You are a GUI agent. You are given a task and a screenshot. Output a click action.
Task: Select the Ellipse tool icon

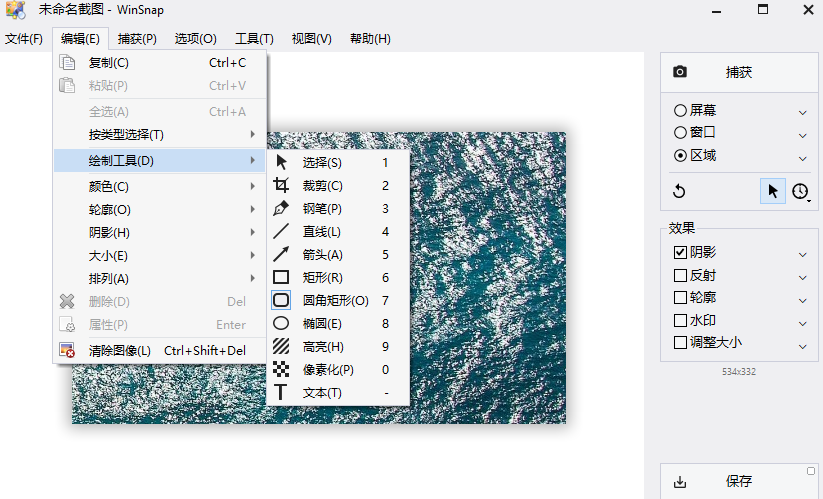[x=281, y=323]
